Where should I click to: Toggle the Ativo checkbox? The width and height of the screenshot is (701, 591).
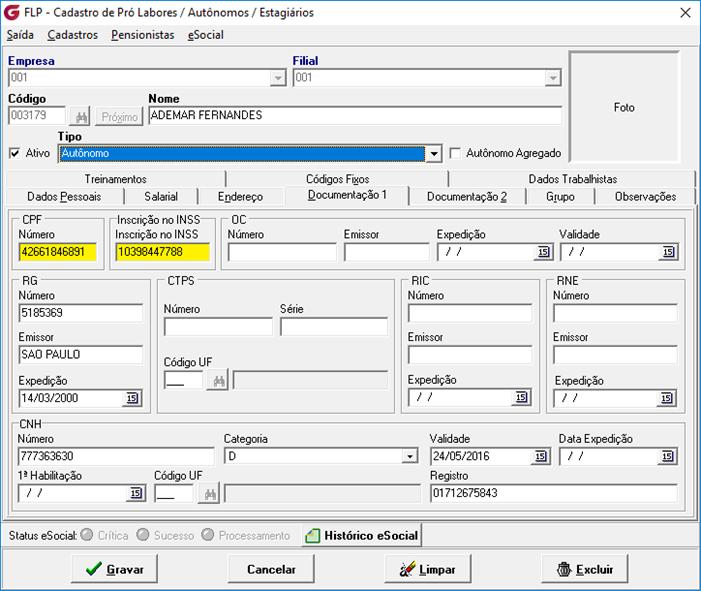click(14, 153)
